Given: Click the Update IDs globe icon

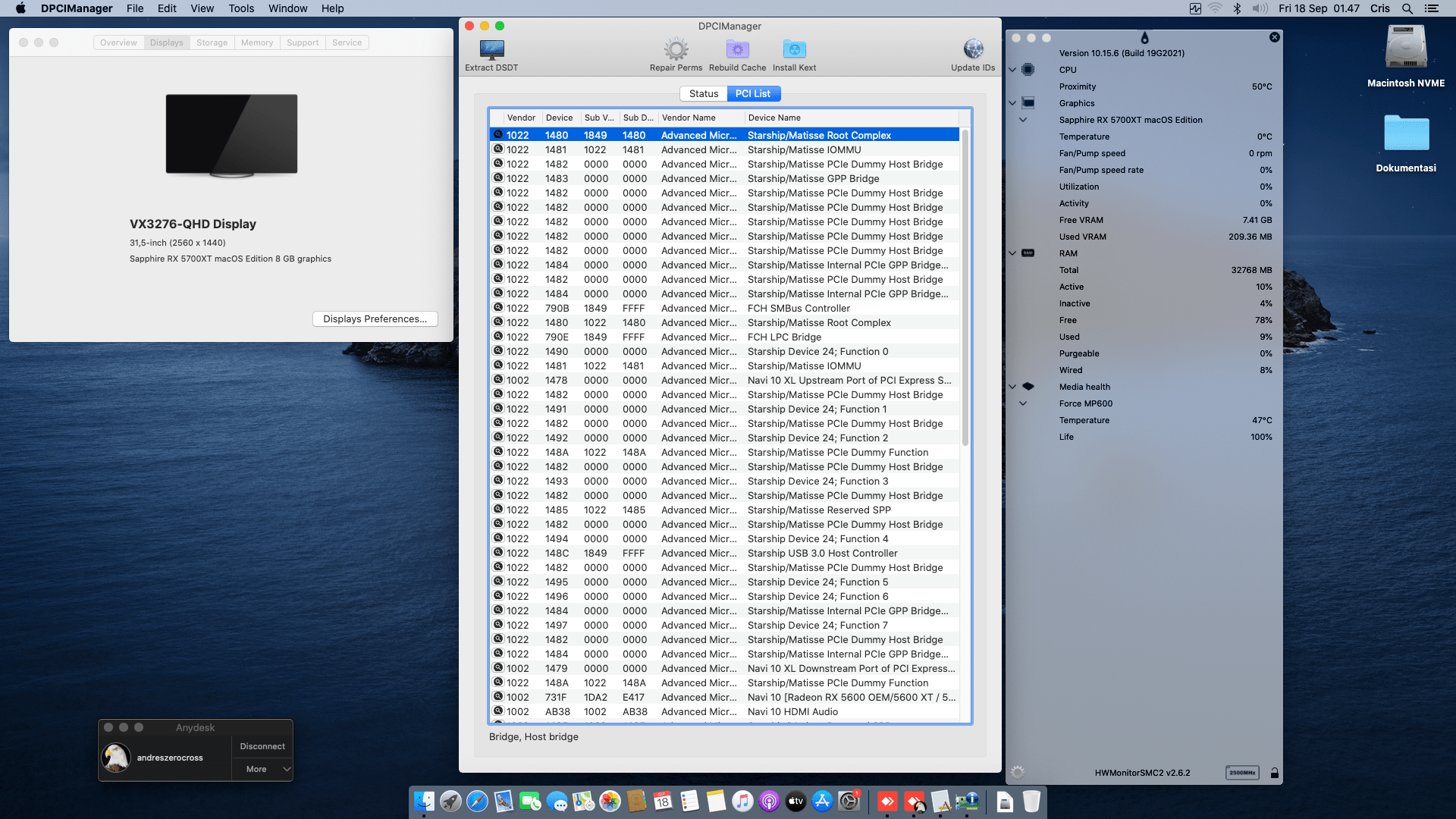Looking at the screenshot, I should point(973,50).
